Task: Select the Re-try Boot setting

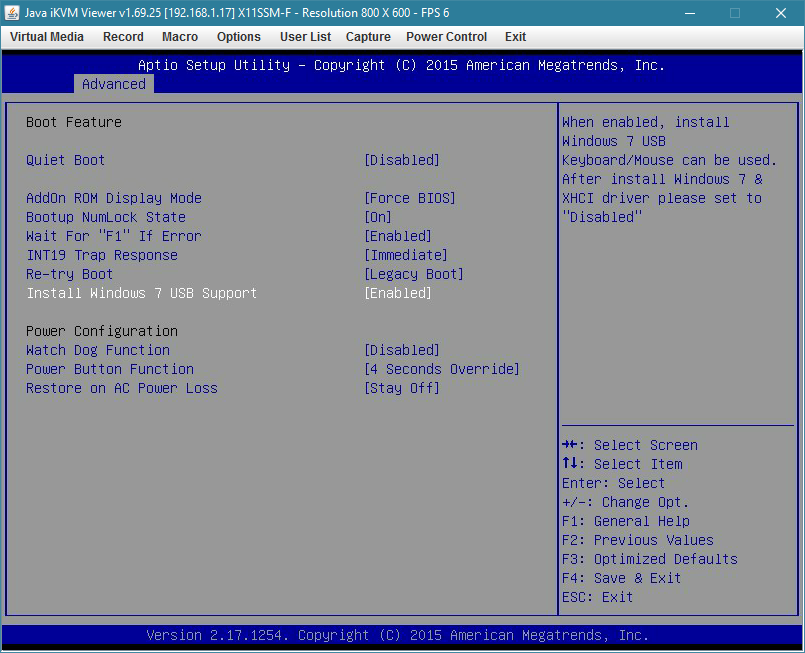Action: [x=69, y=274]
